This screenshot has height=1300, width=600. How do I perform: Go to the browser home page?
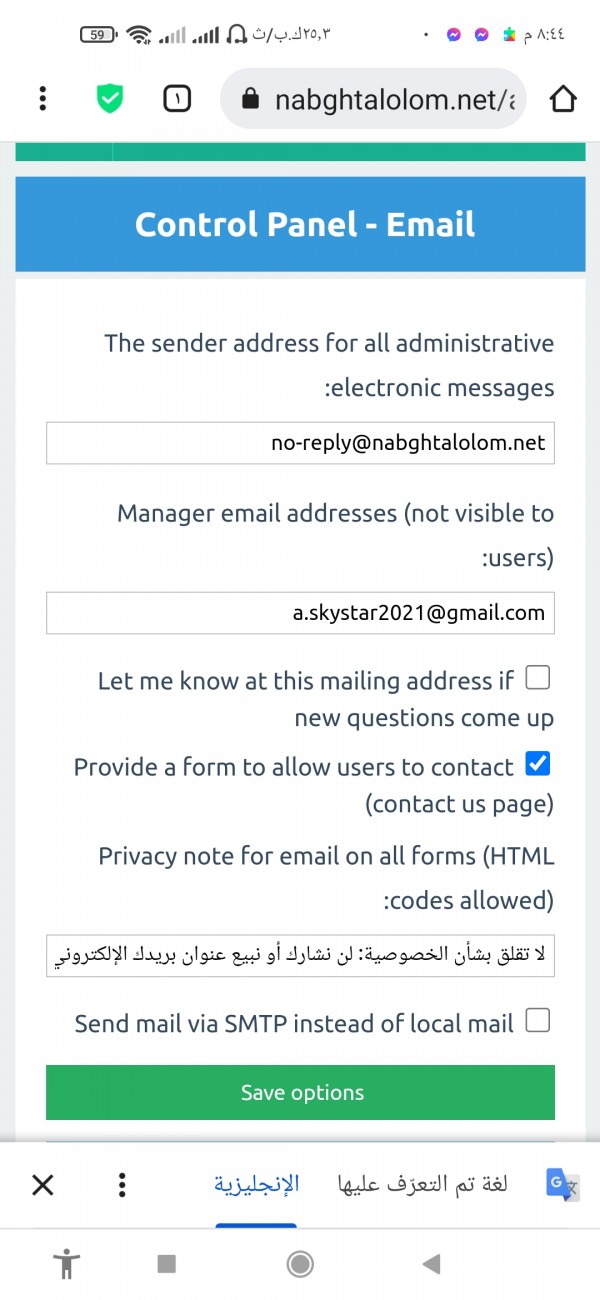click(563, 99)
